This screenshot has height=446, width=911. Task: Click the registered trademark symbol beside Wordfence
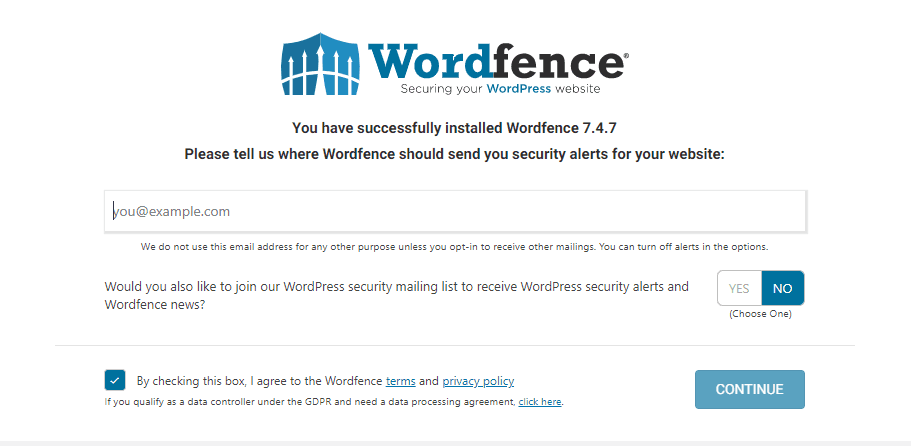[x=625, y=58]
